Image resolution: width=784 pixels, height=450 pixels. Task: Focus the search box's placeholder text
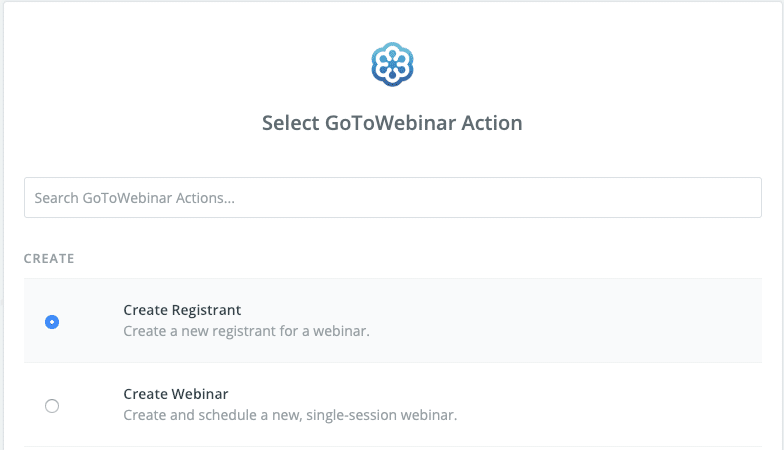point(135,198)
